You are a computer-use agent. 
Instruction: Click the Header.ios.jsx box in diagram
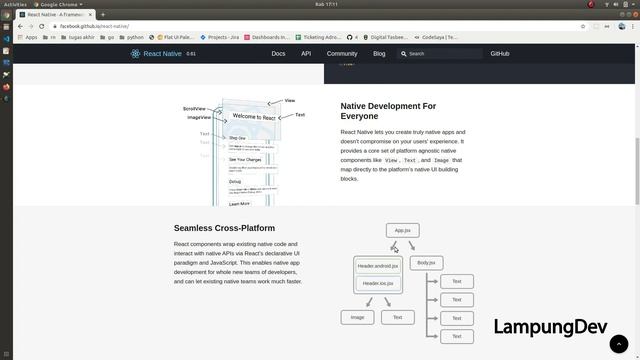(378, 283)
